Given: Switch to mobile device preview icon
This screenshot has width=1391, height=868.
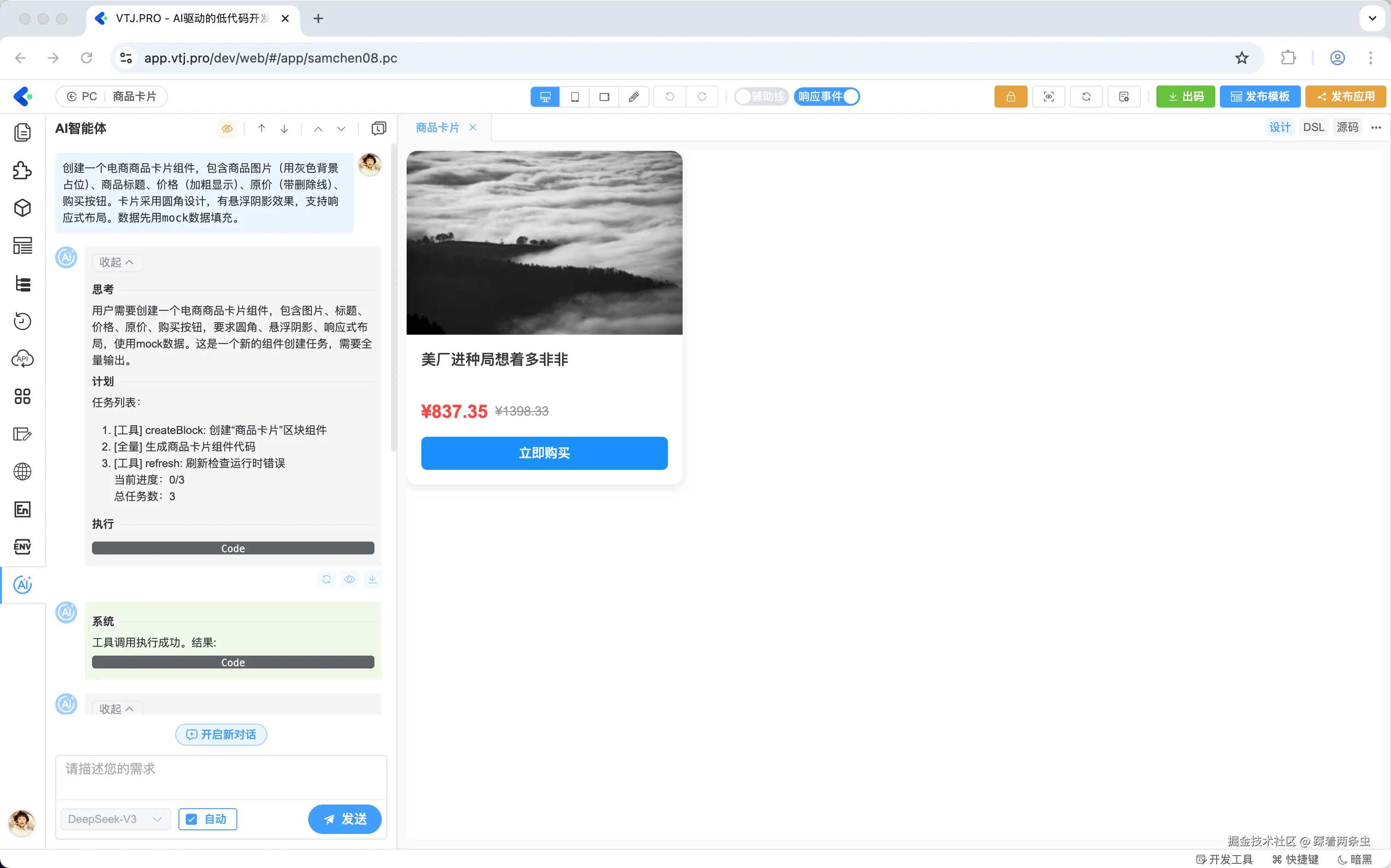Looking at the screenshot, I should 575,97.
